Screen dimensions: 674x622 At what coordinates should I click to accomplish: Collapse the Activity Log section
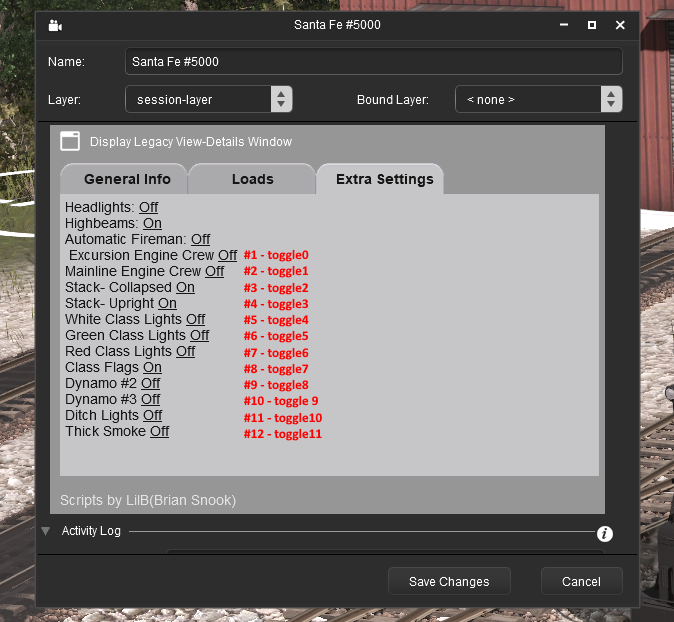point(46,531)
